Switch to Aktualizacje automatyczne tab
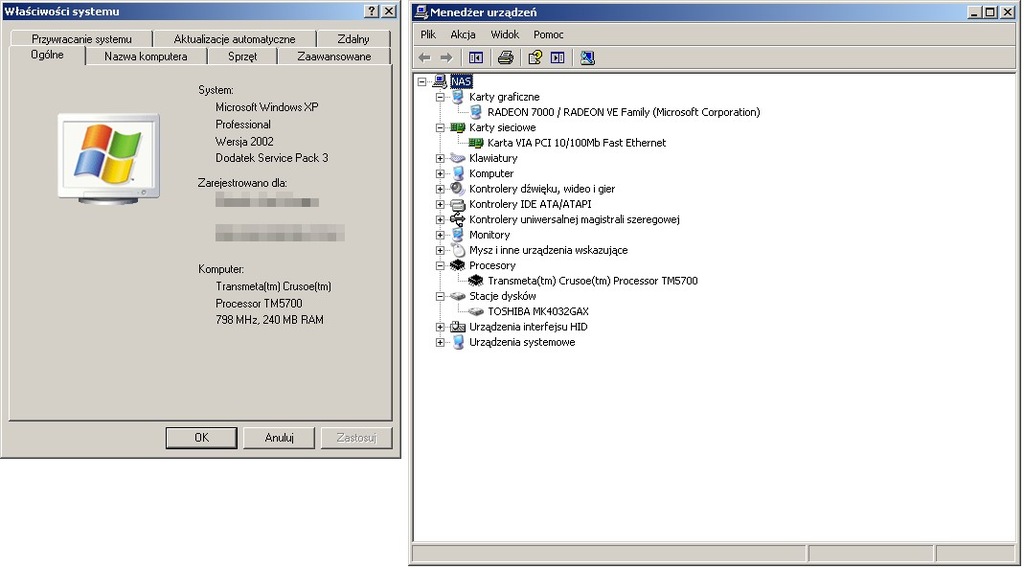This screenshot has width=1024, height=569. pos(234,39)
